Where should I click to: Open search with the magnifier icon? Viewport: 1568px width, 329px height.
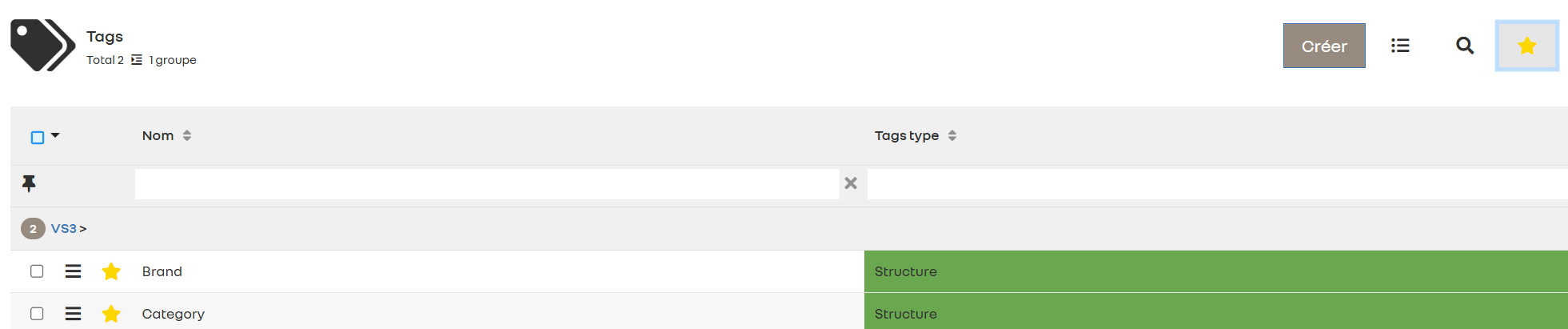click(1465, 46)
